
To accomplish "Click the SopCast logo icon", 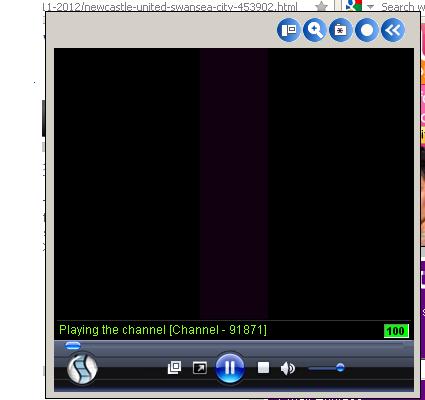I will coord(82,369).
